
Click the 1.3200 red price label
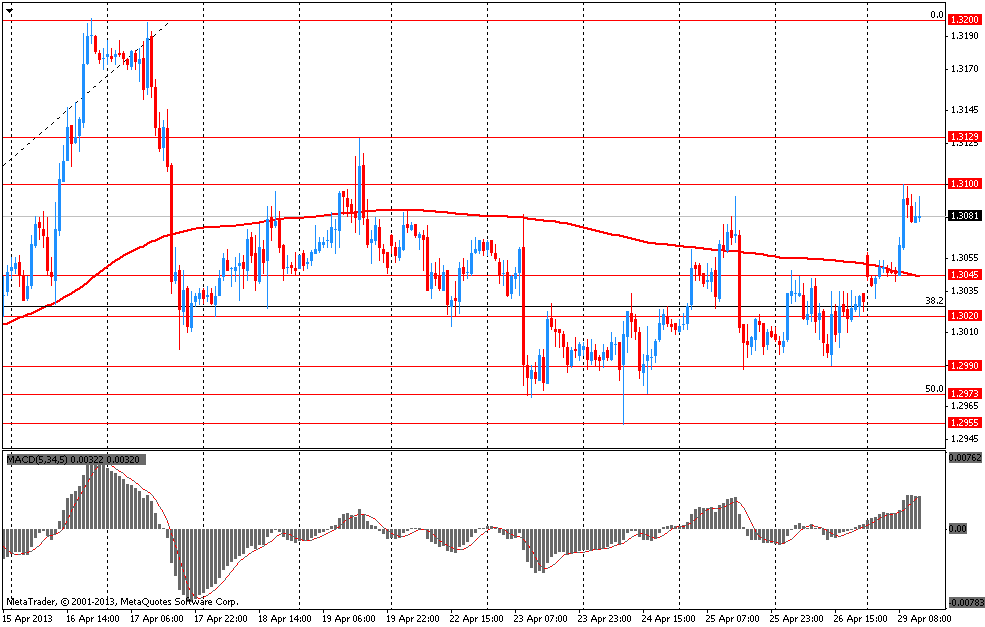point(964,20)
